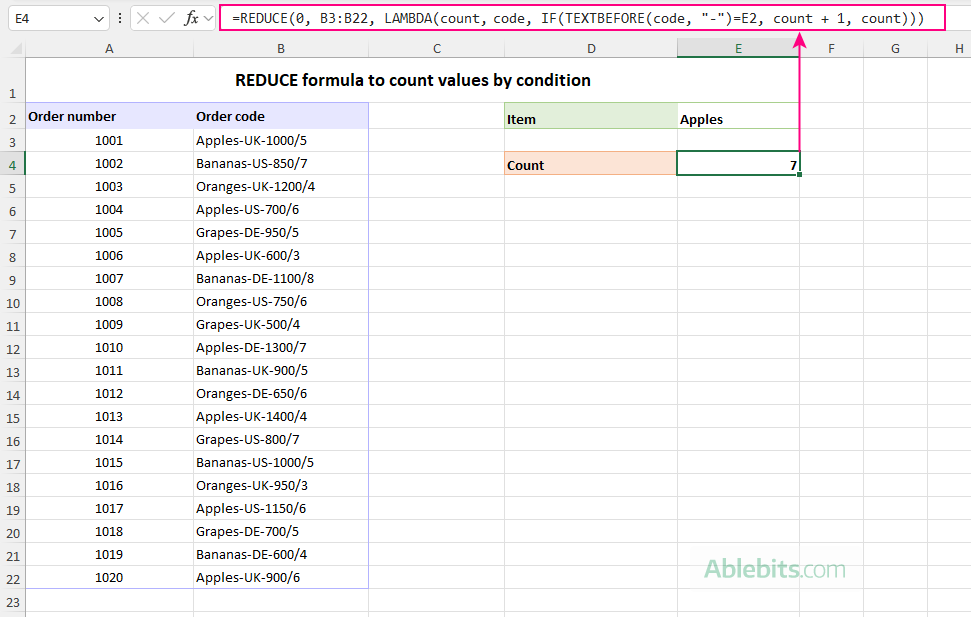Click cell 'Apples-UK-1000/5'
Screen dimensions: 971x617
point(281,141)
